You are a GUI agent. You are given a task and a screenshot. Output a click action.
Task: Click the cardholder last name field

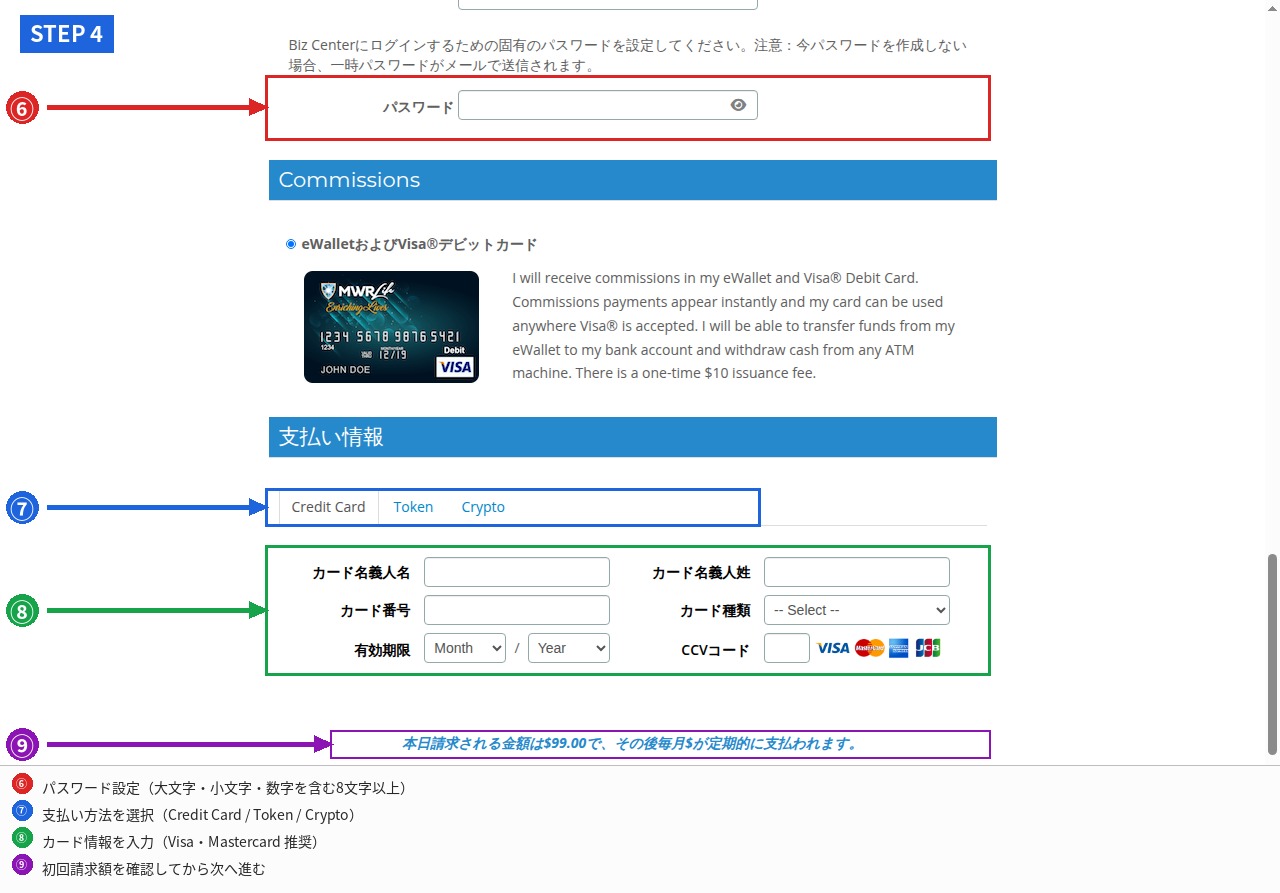click(x=857, y=572)
